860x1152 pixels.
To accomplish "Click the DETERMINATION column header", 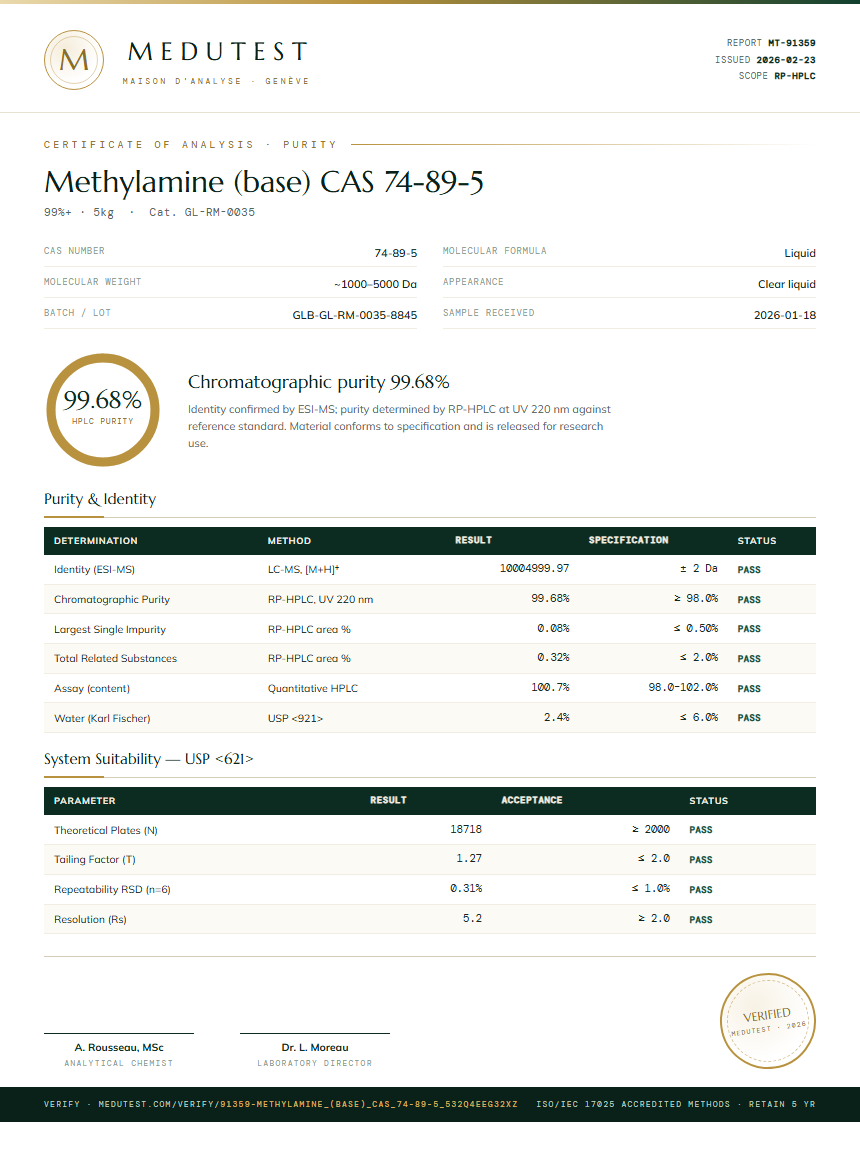I will pyautogui.click(x=95, y=541).
